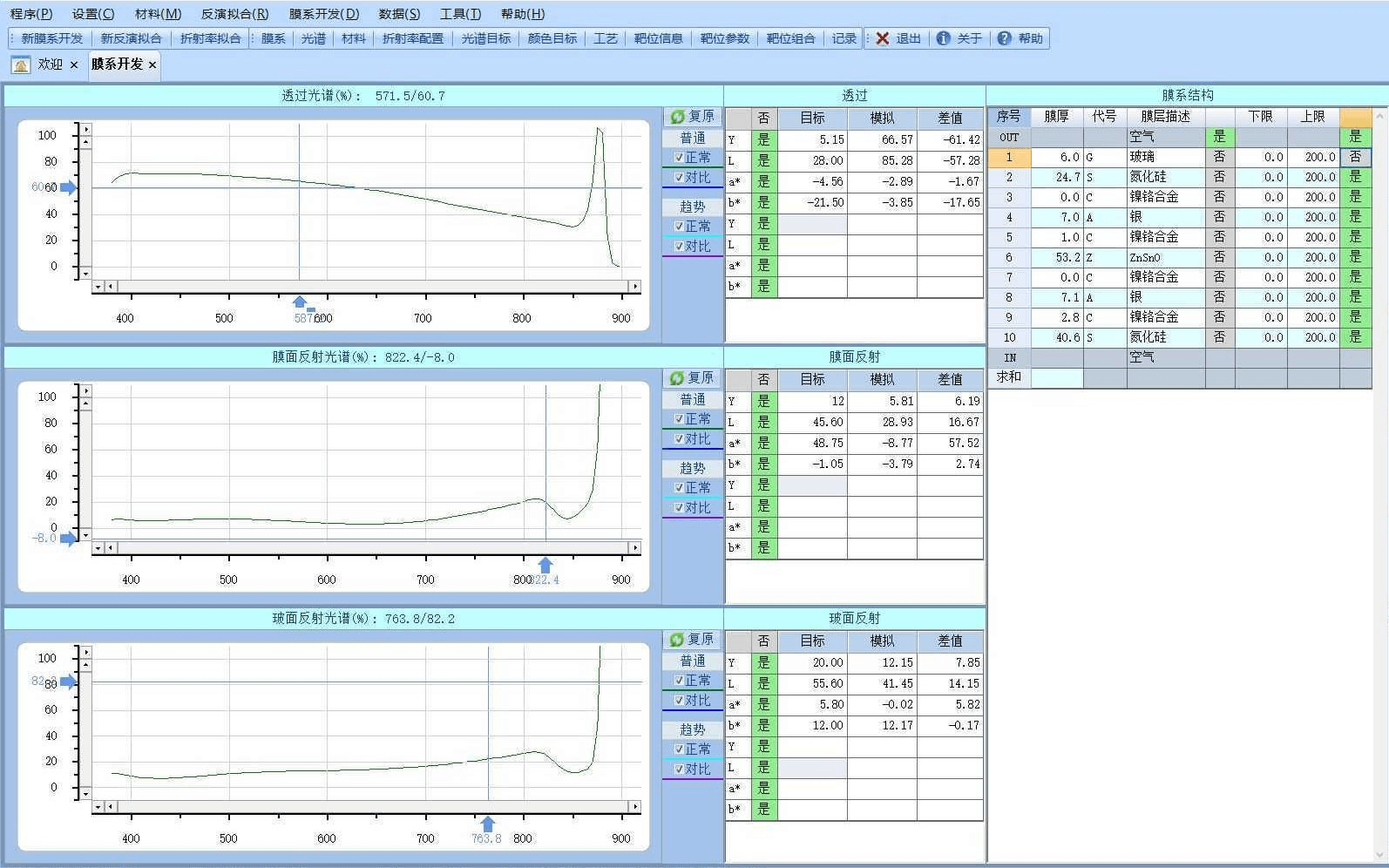The height and width of the screenshot is (868, 1389).
Task: Toggle the 否 cell in the 玻璃 row last column
Action: pos(1355,157)
